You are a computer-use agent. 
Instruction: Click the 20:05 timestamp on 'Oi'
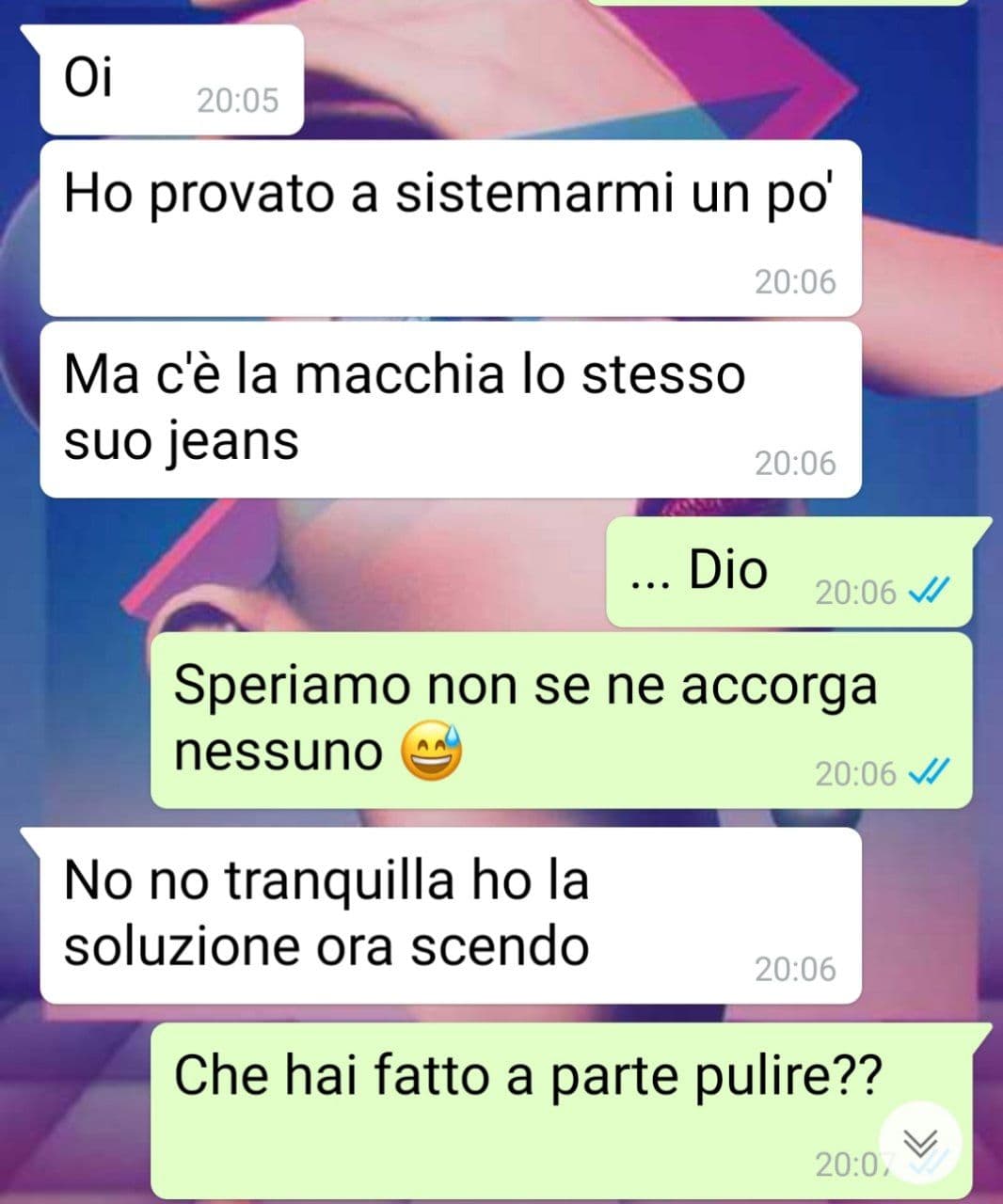pyautogui.click(x=238, y=101)
